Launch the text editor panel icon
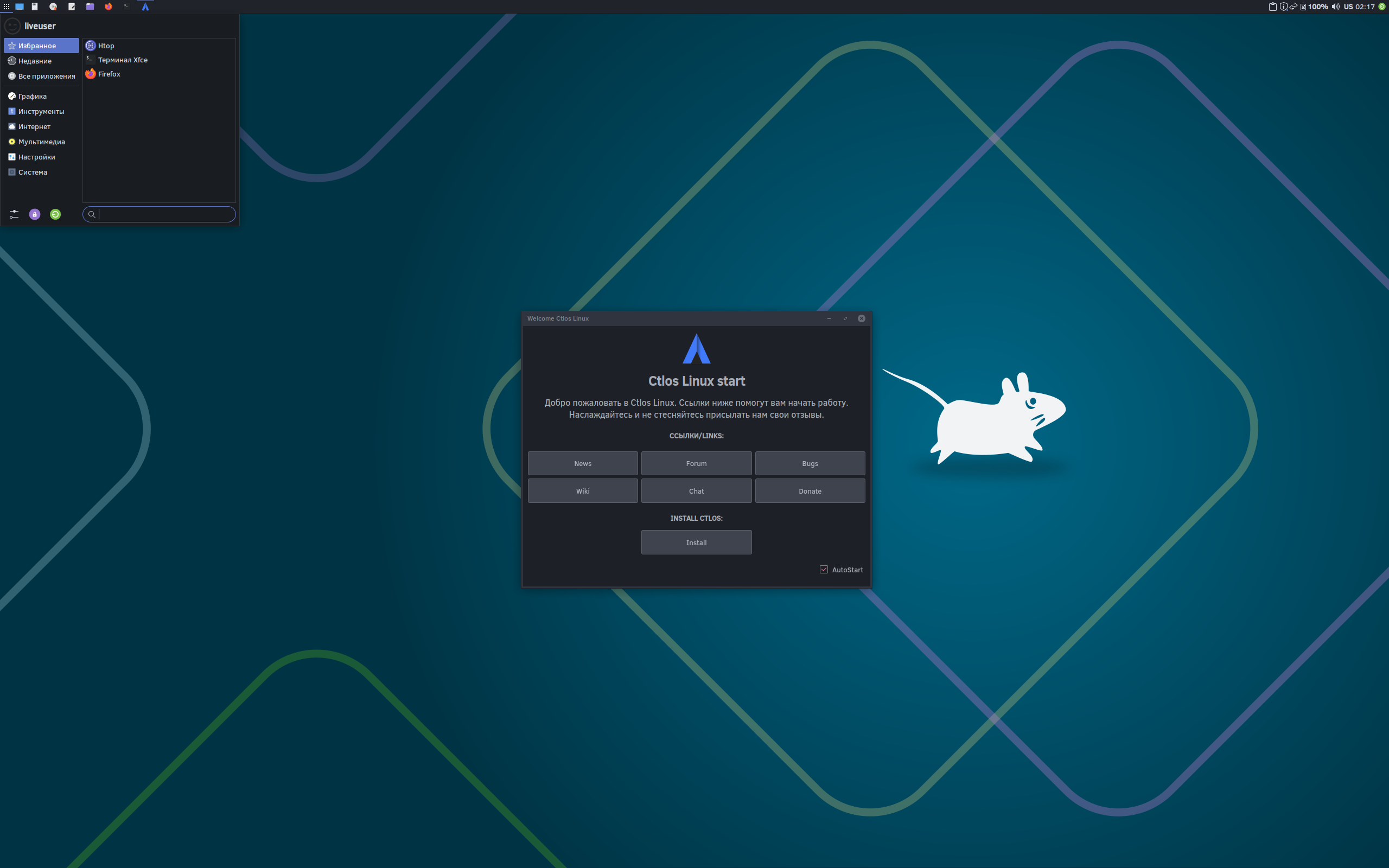 (x=72, y=7)
